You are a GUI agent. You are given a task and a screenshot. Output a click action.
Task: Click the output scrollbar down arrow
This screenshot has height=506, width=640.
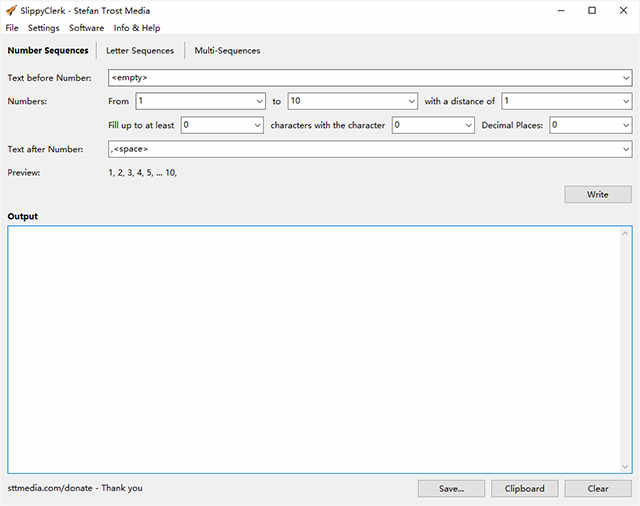(x=624, y=467)
